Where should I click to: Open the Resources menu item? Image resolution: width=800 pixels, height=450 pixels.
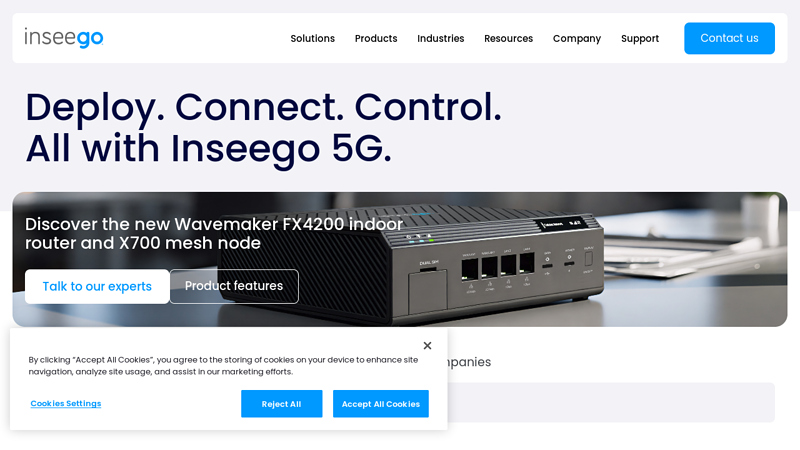point(509,38)
